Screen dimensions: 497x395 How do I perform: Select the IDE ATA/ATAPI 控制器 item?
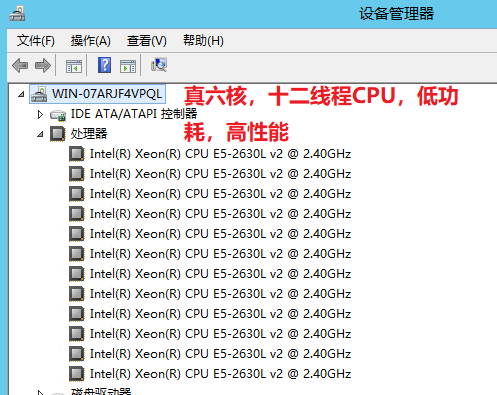click(x=134, y=114)
